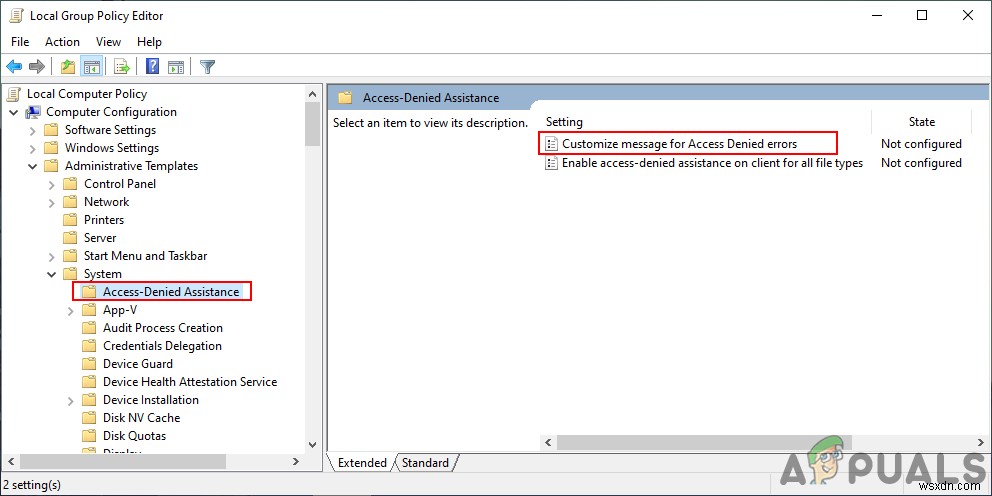Select Credentials Delegation in the tree
The width and height of the screenshot is (992, 496).
pos(163,346)
